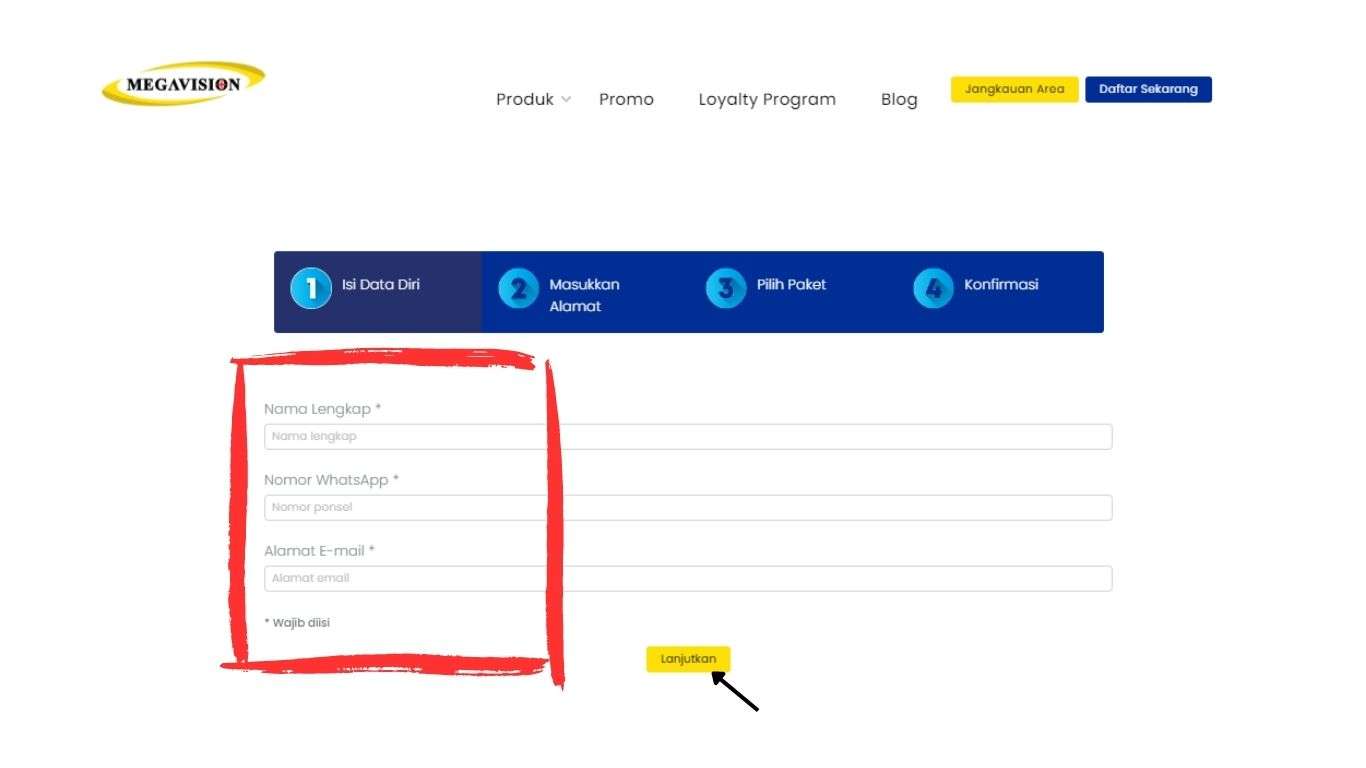Viewport: 1366px width, 768px height.
Task: Open the Loyalty Program page
Action: (x=767, y=99)
